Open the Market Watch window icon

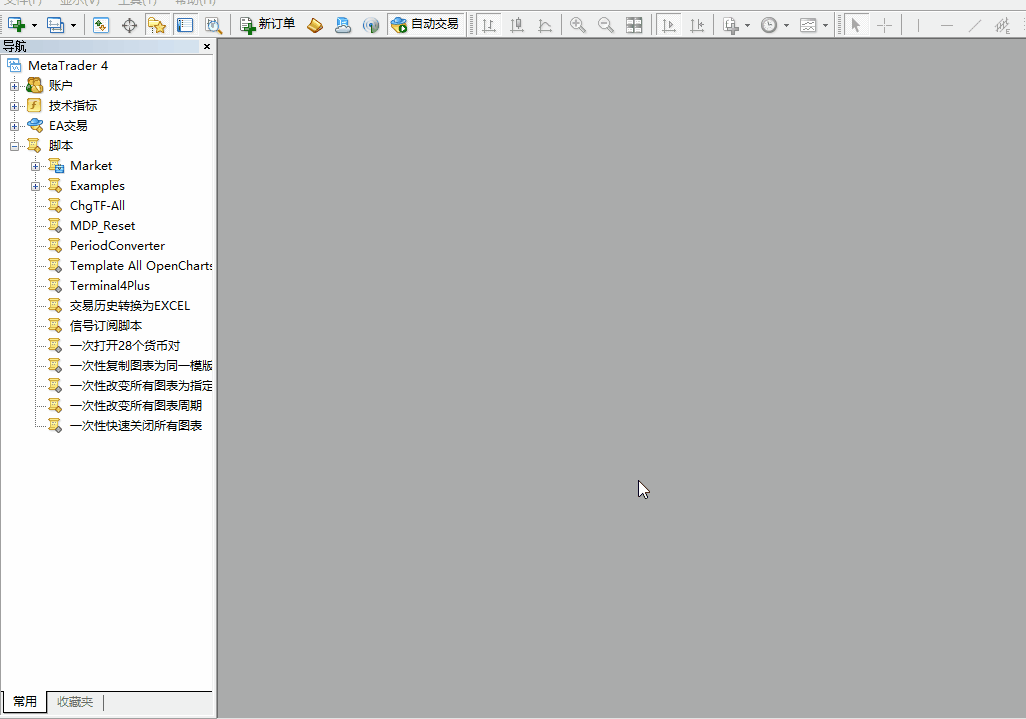[101, 25]
